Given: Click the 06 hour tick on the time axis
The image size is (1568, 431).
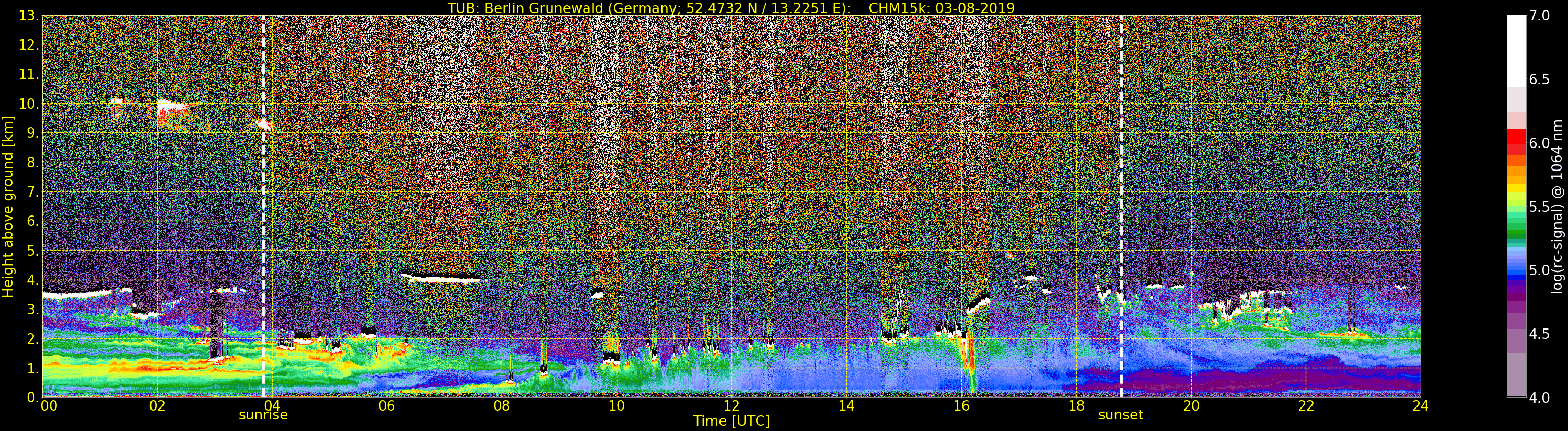Looking at the screenshot, I should pos(387,406).
